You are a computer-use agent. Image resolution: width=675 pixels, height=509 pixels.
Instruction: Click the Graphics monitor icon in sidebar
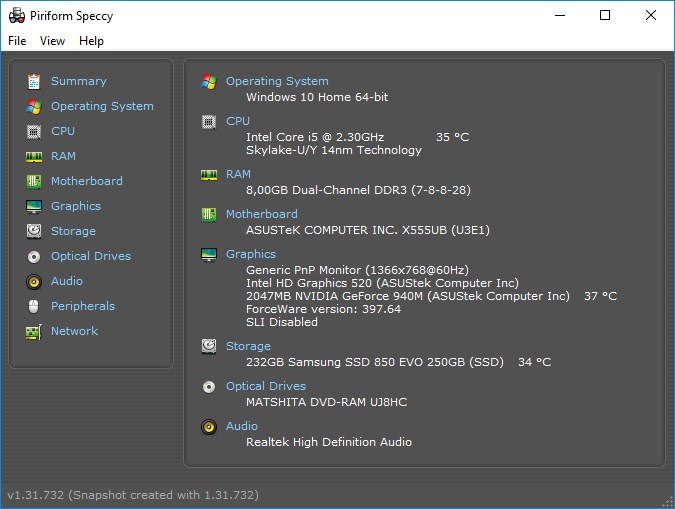point(34,207)
